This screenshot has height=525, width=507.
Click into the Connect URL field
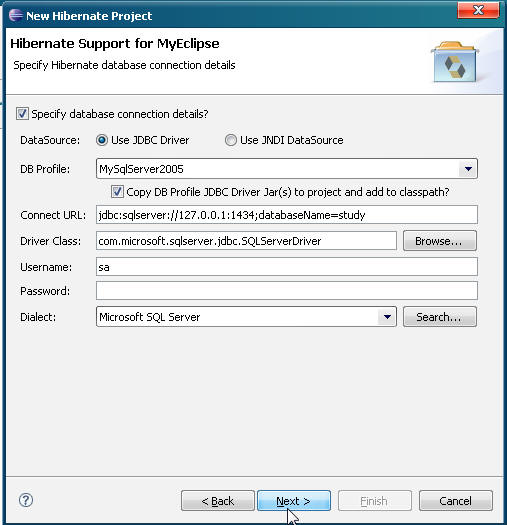point(287,215)
